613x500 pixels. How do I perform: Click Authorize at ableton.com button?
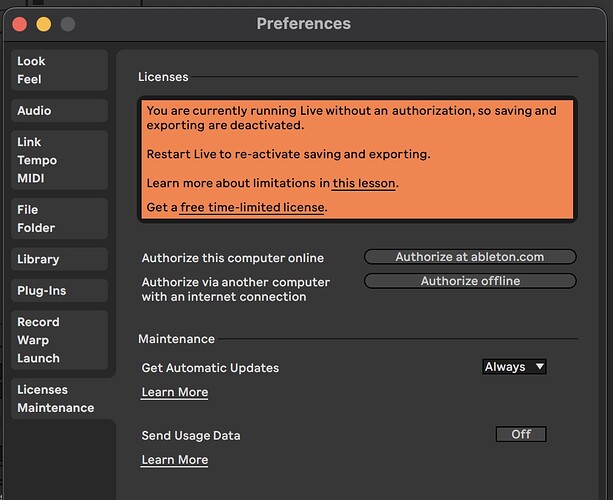click(x=470, y=257)
